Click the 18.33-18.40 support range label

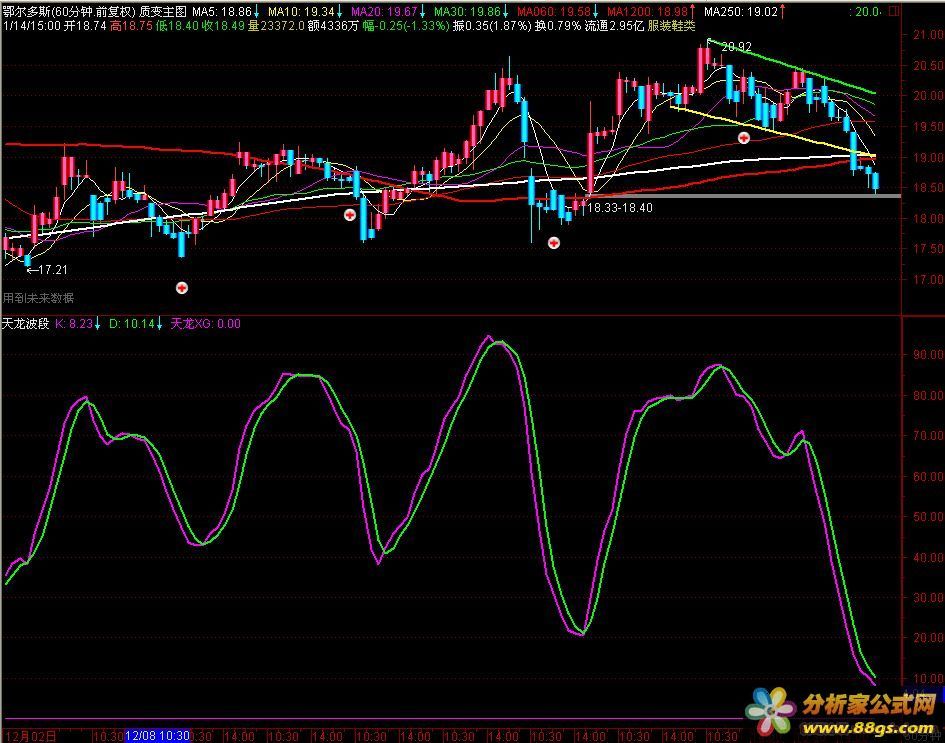620,208
